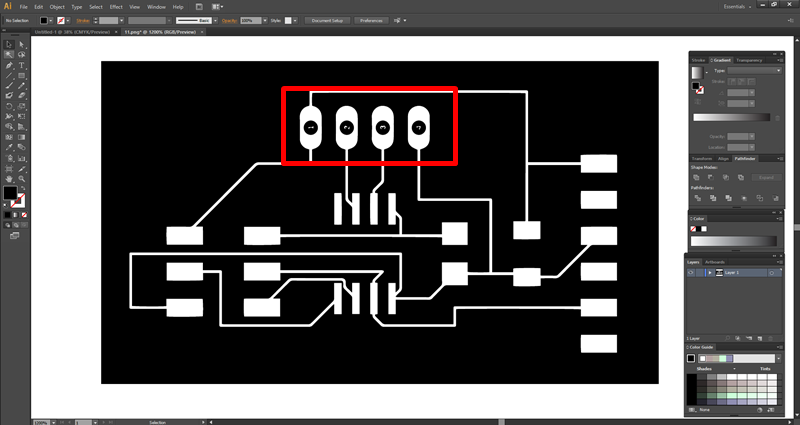Set toolbox fill mode to Gradient
The width and height of the screenshot is (800, 425).
[16, 215]
